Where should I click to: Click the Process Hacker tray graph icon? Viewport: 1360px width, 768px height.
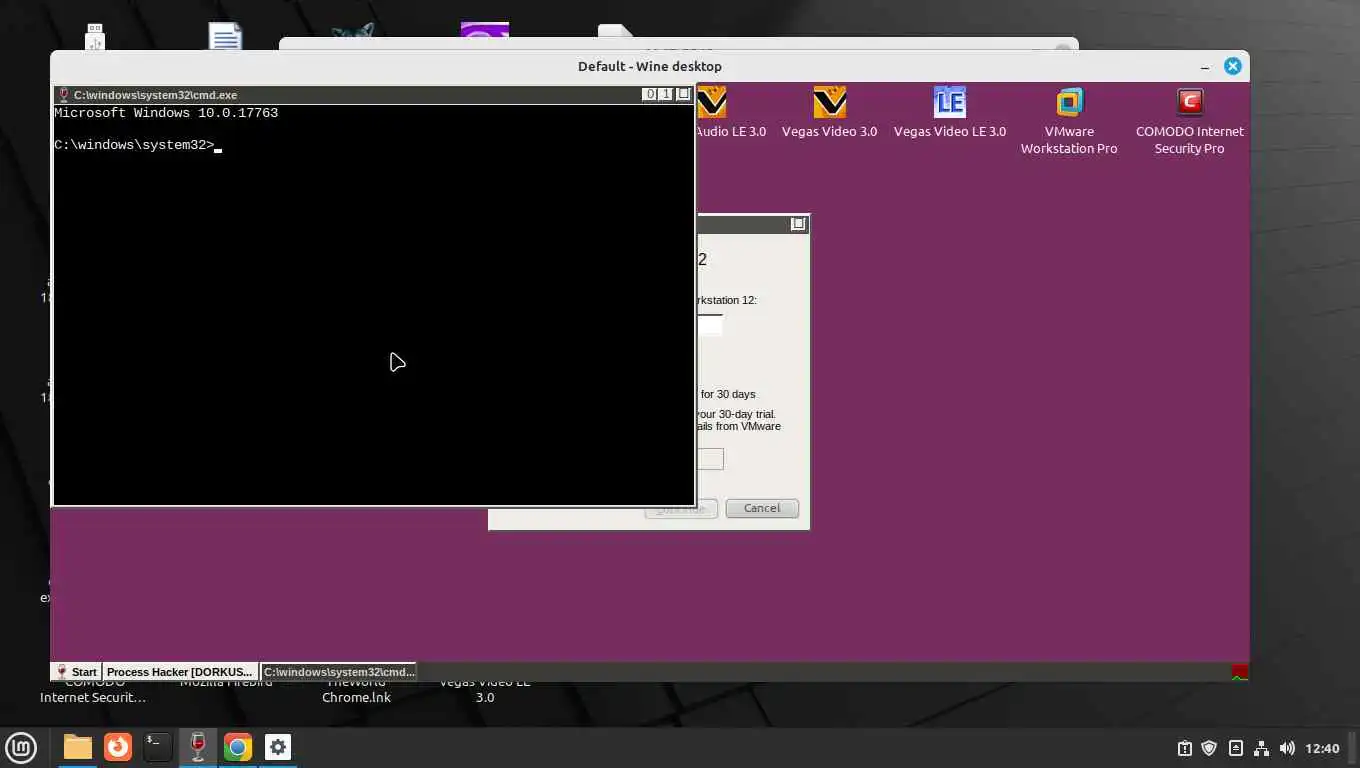(1240, 672)
